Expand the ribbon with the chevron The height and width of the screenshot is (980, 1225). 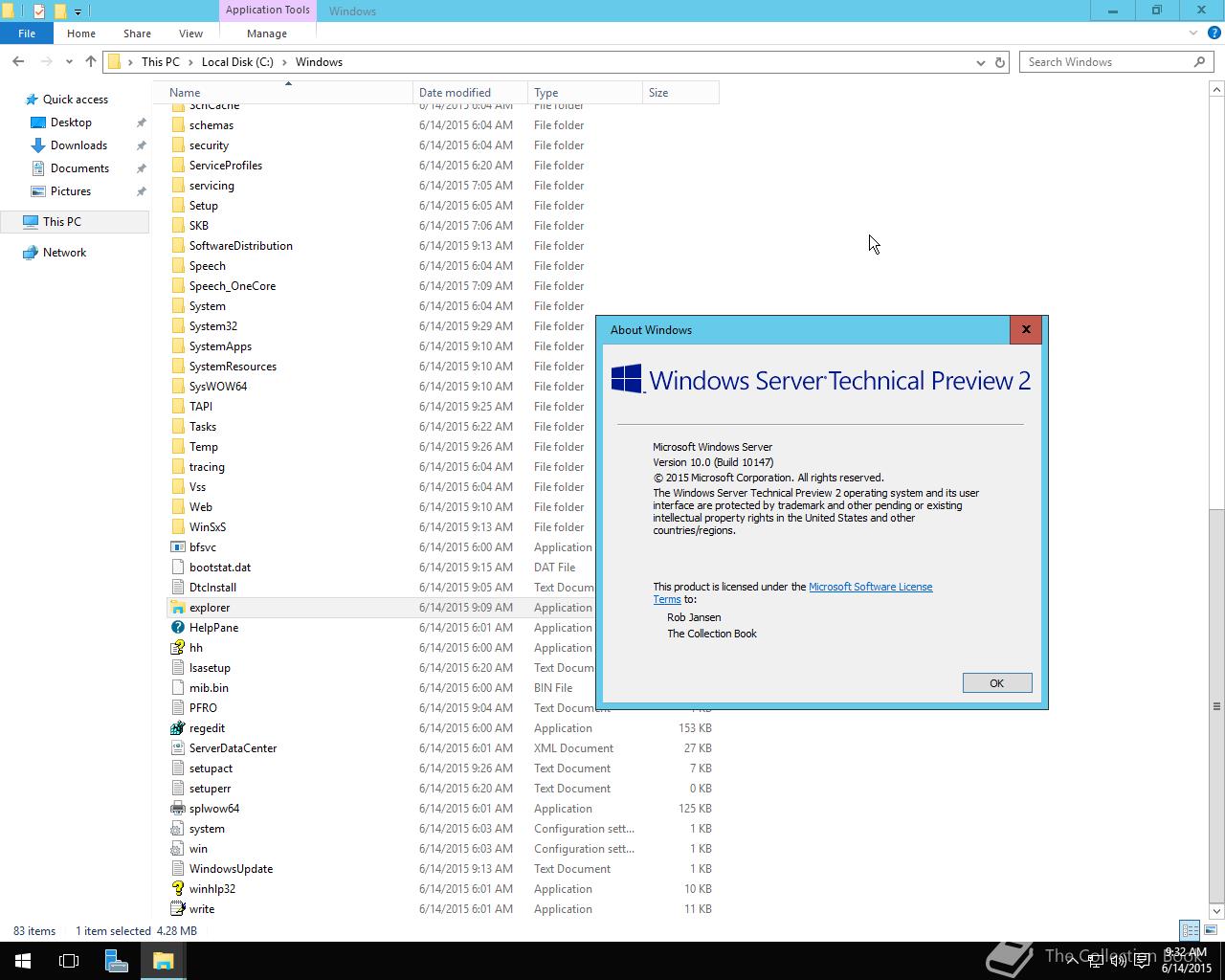(x=1192, y=33)
